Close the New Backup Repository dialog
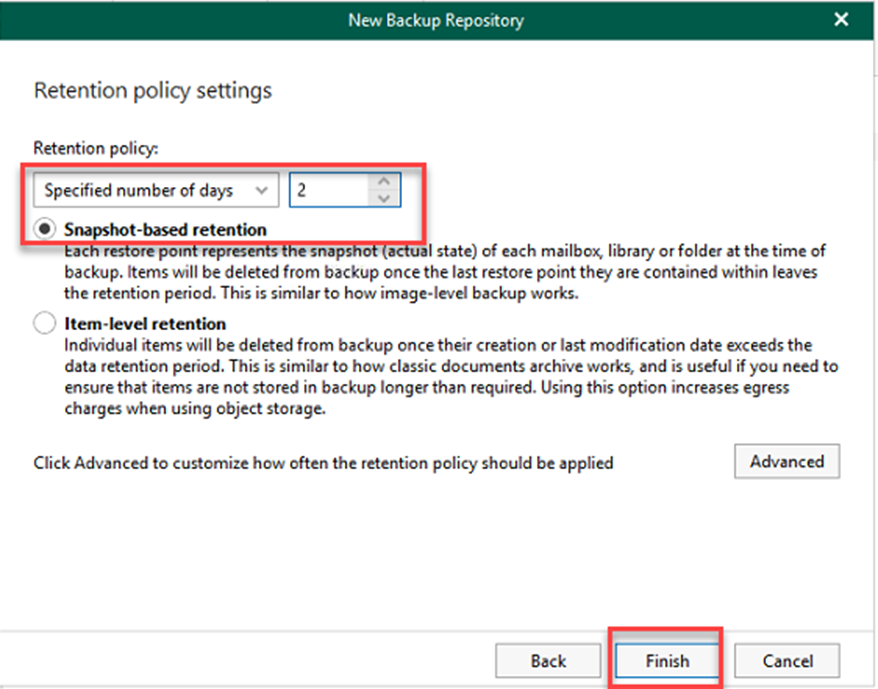Viewport: 878px width, 689px height. 842,20
